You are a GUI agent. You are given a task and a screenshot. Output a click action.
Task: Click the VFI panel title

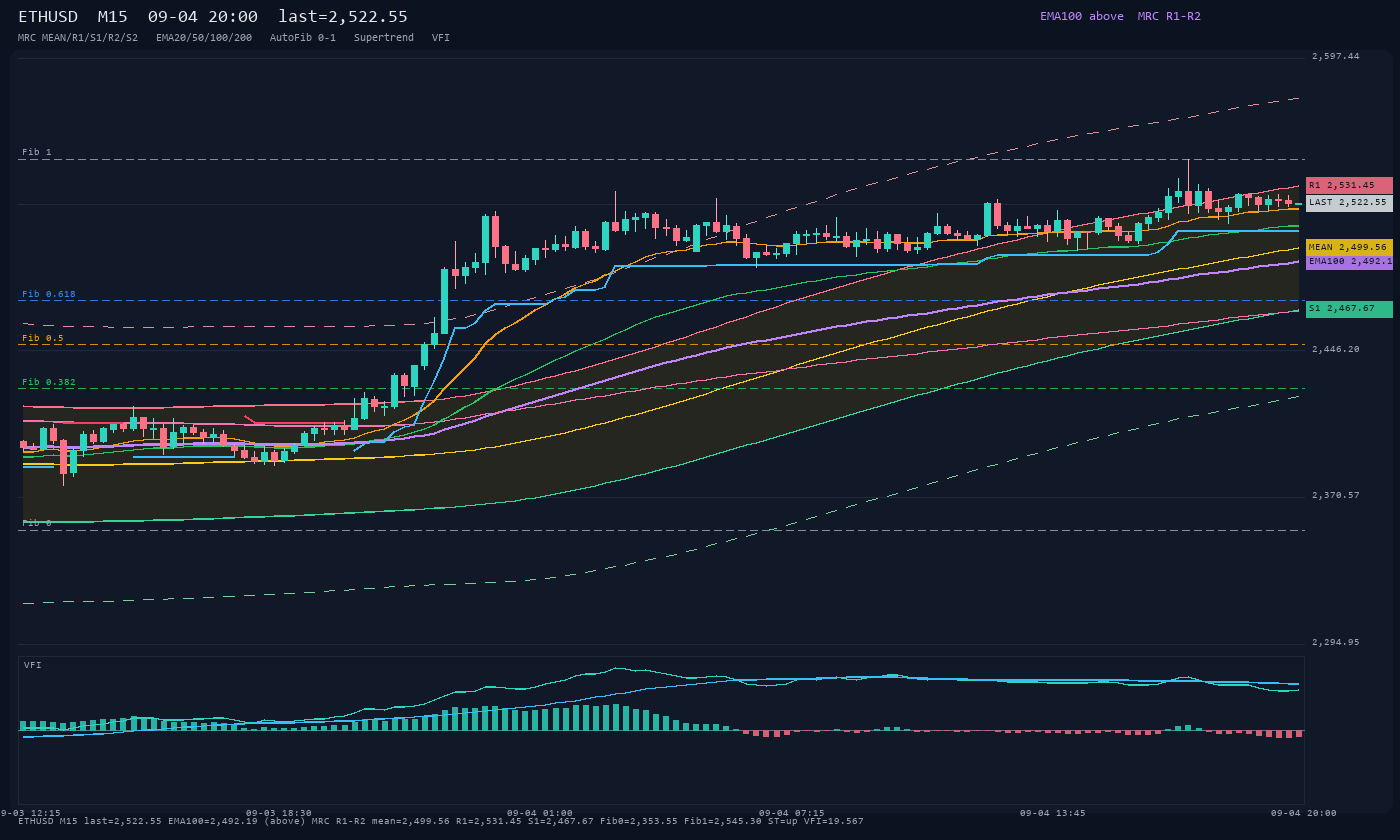(x=33, y=665)
